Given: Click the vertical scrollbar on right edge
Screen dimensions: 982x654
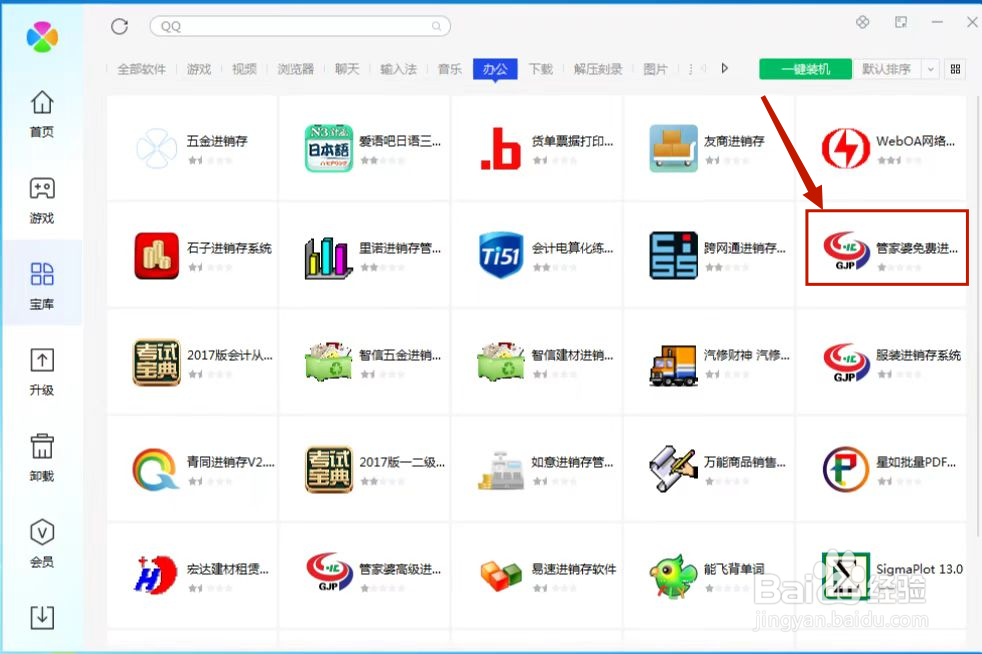Looking at the screenshot, I should point(978,316).
